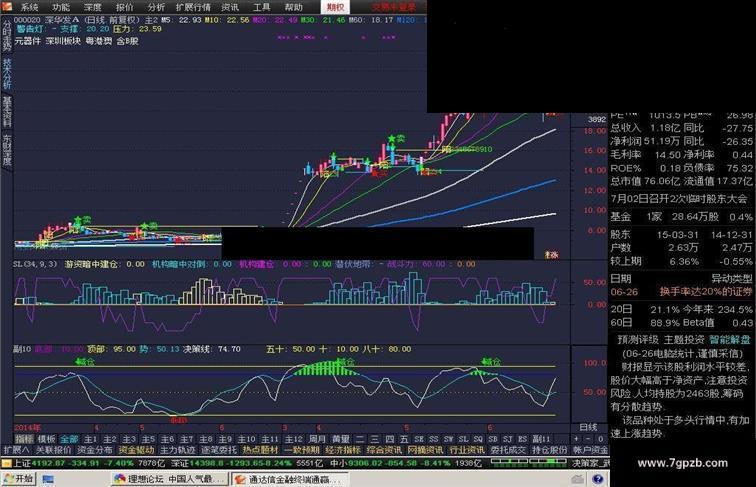Open the 热点题材 tab

pyautogui.click(x=260, y=450)
